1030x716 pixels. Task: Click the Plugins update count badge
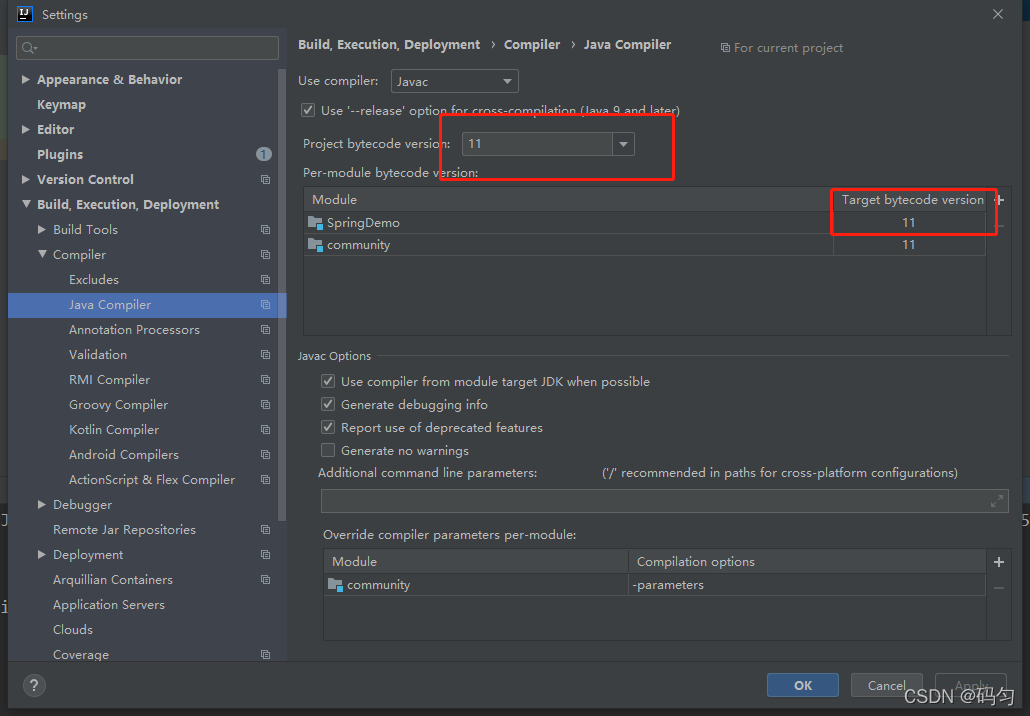pos(263,154)
